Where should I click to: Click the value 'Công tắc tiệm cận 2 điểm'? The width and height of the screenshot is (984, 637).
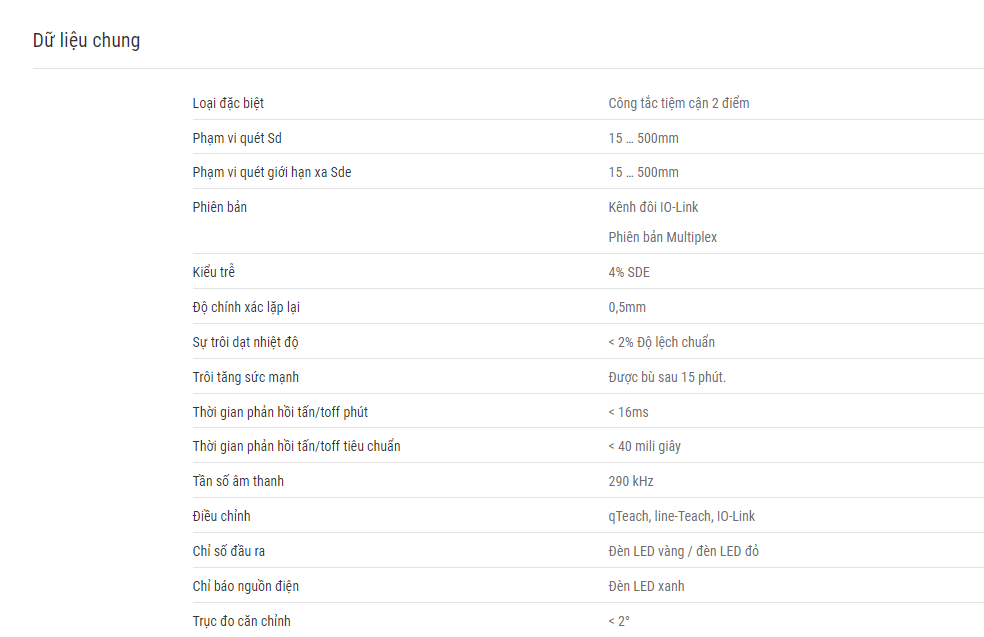pos(678,103)
